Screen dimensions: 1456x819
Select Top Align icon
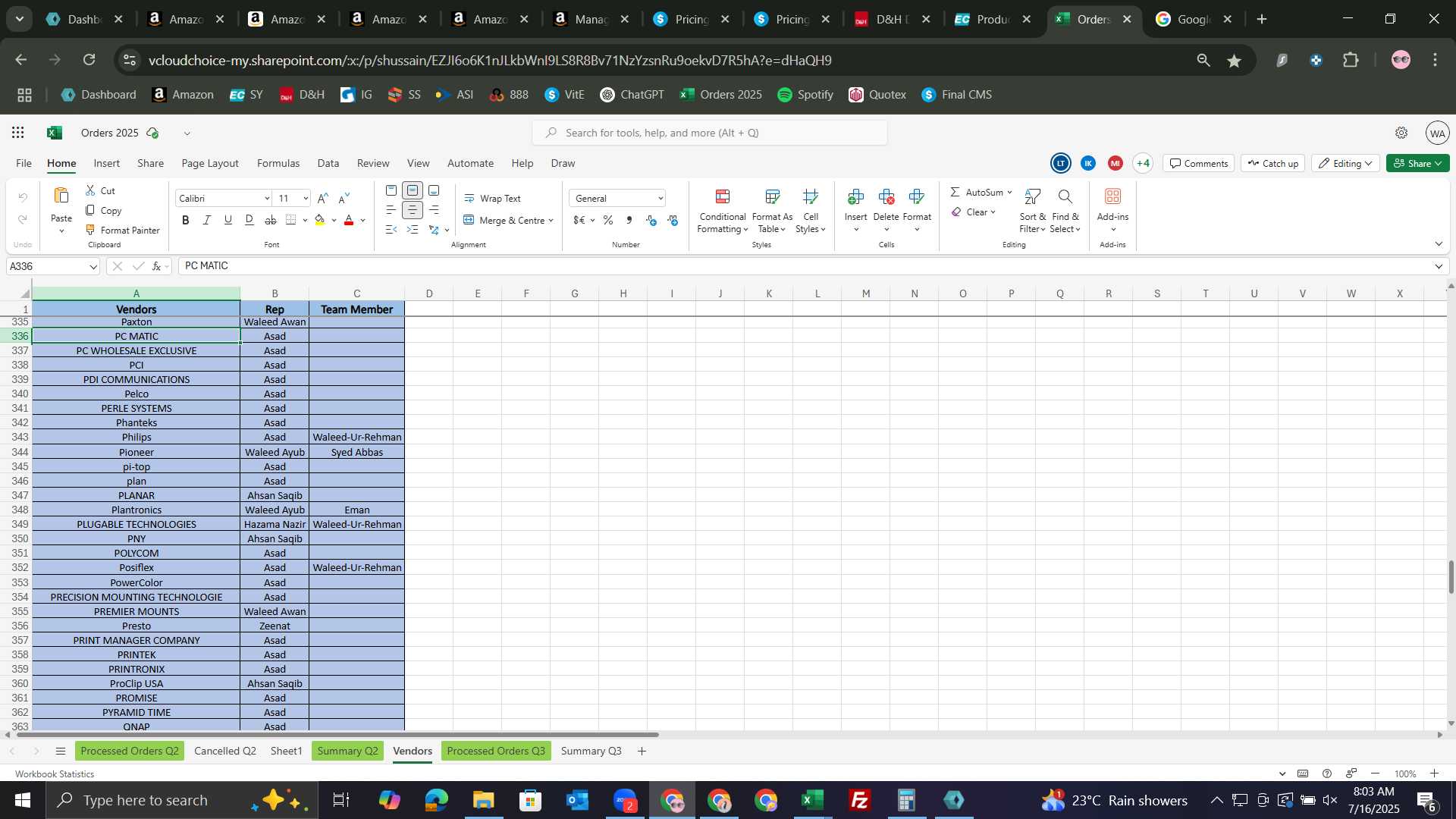coord(391,190)
